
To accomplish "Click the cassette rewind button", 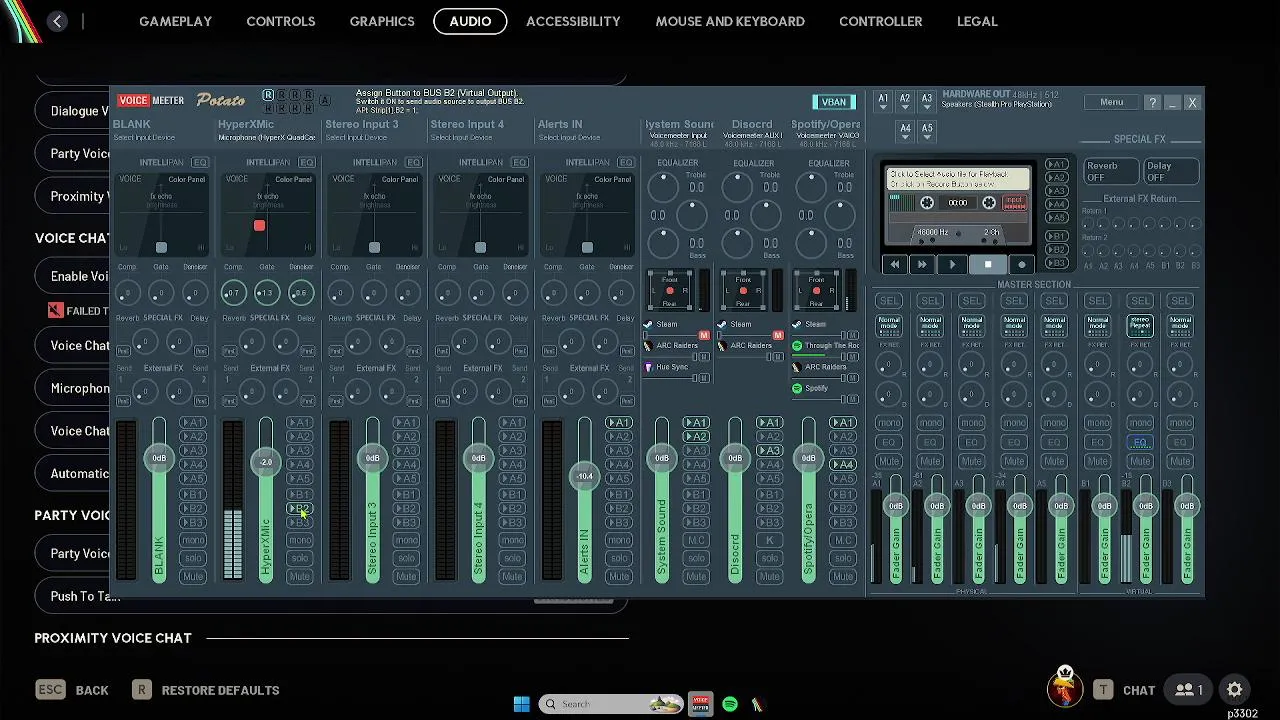I will tap(894, 265).
